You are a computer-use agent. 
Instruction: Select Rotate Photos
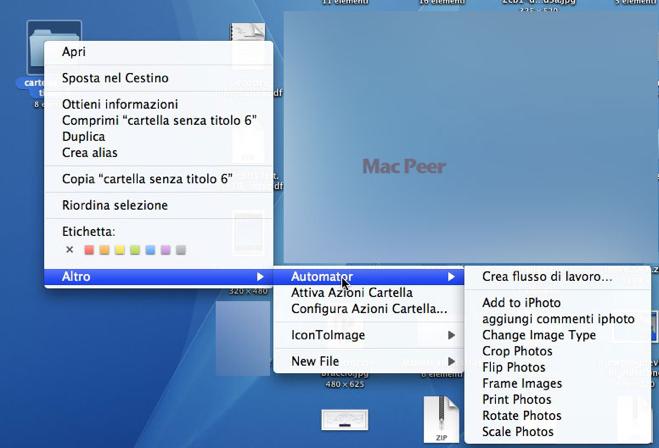pos(558,416)
